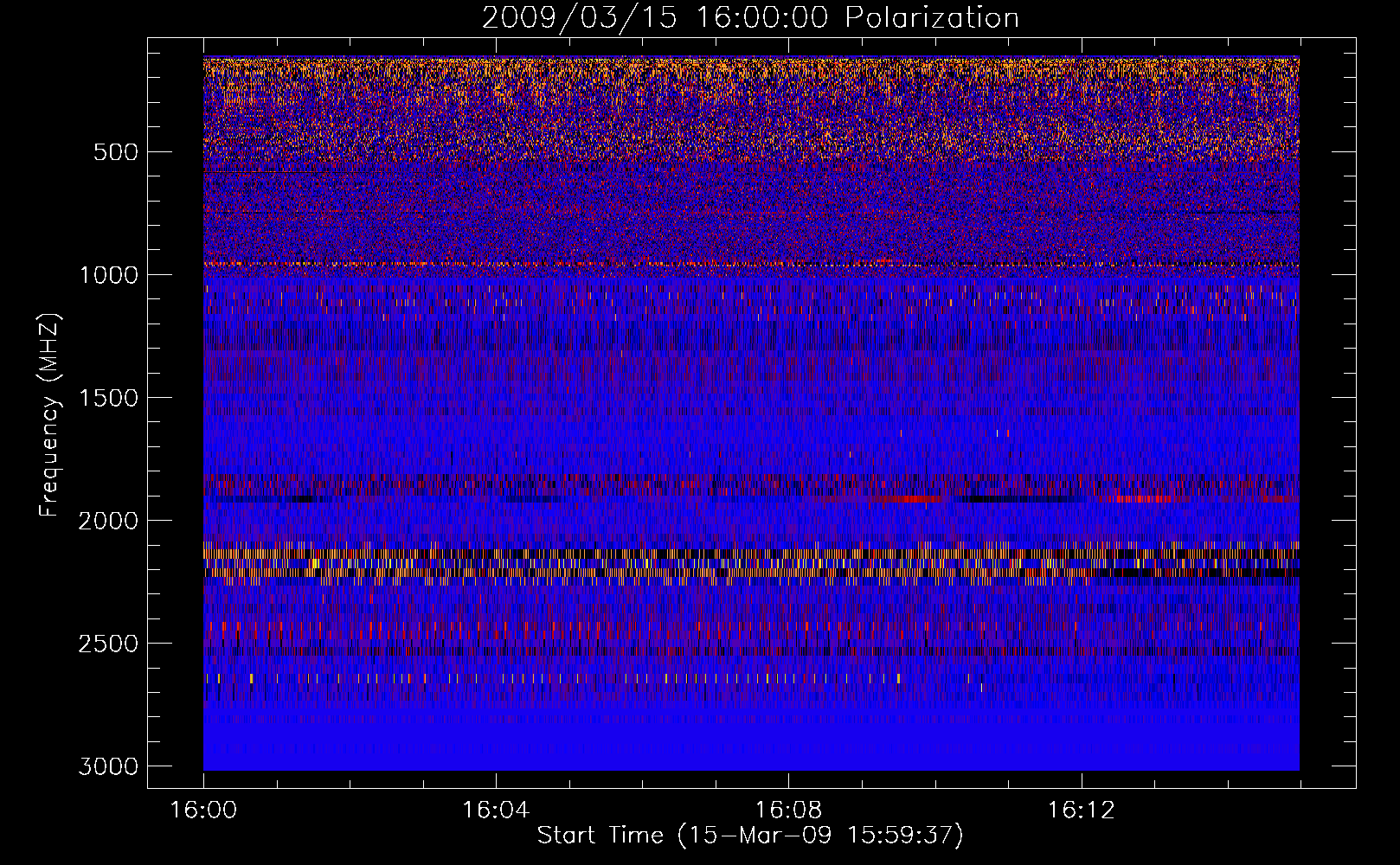Select the 16:12 time tick label

coord(1081,811)
